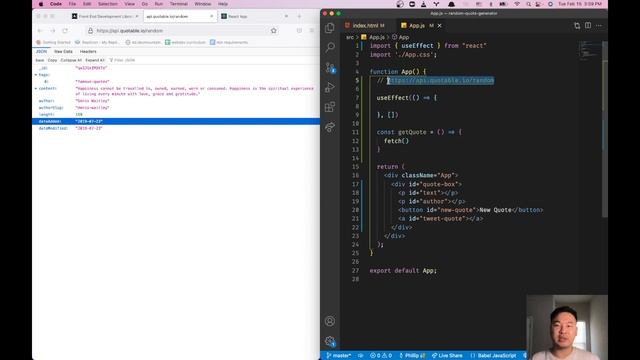Select the dateModified row in JSON viewer
This screenshot has height=360, width=640.
176,128
